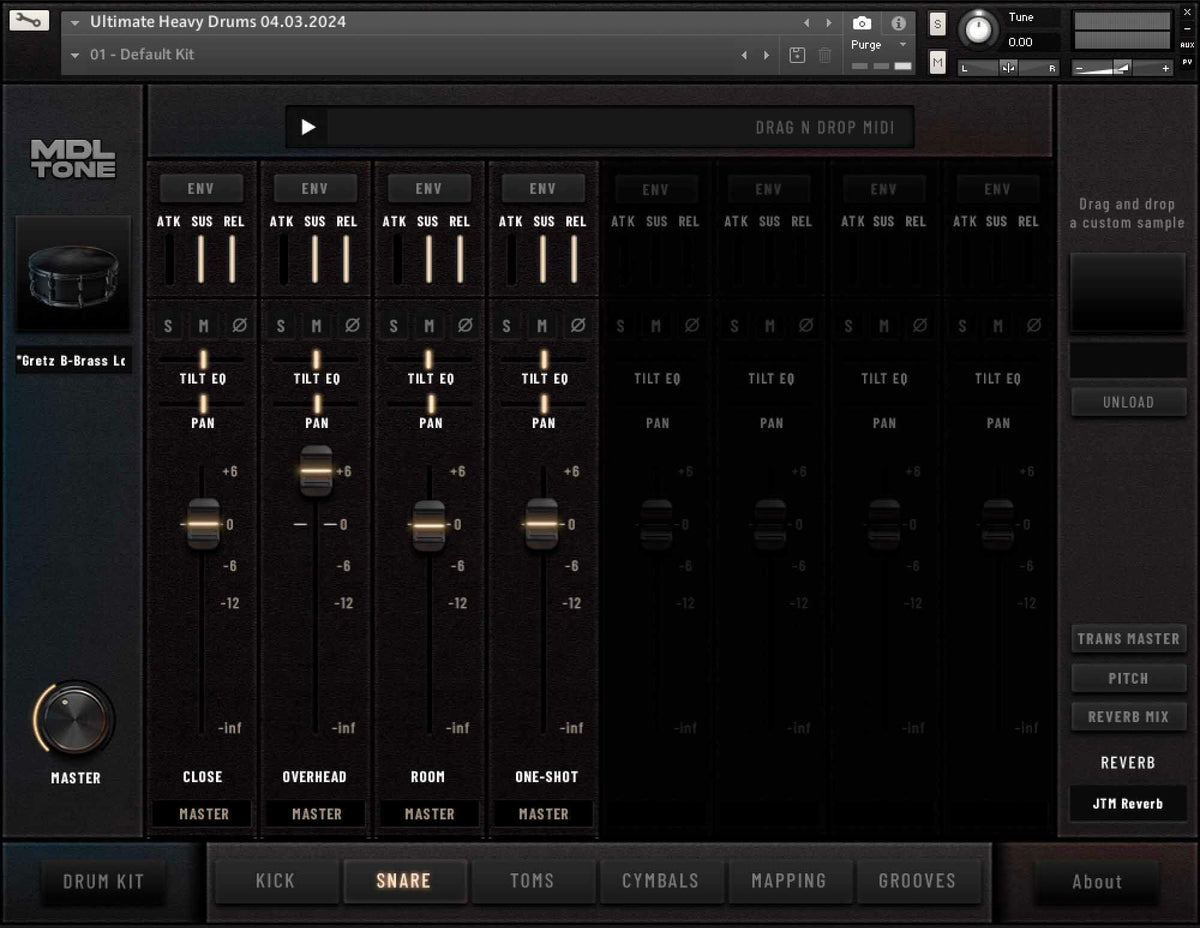Invert phase on the CLOSE channel
The height and width of the screenshot is (928, 1200).
click(x=239, y=326)
